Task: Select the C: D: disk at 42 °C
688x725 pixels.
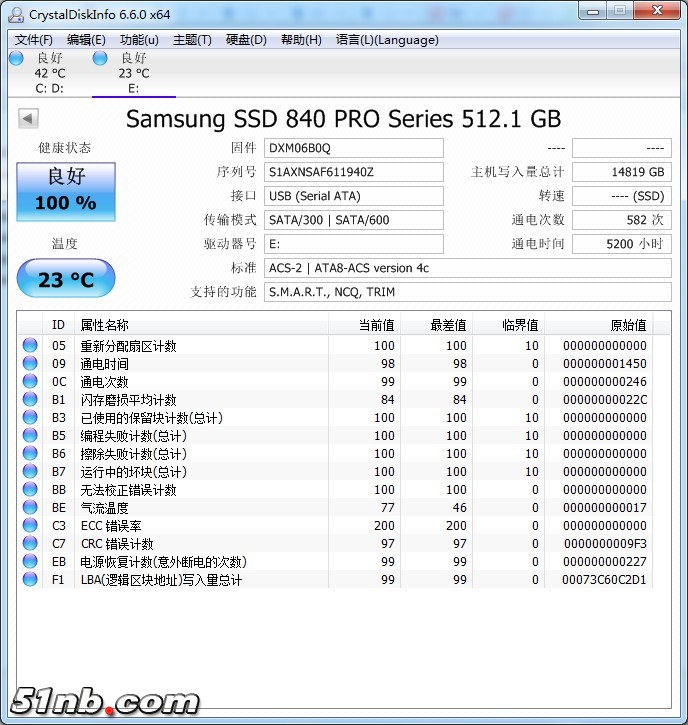Action: (x=49, y=73)
